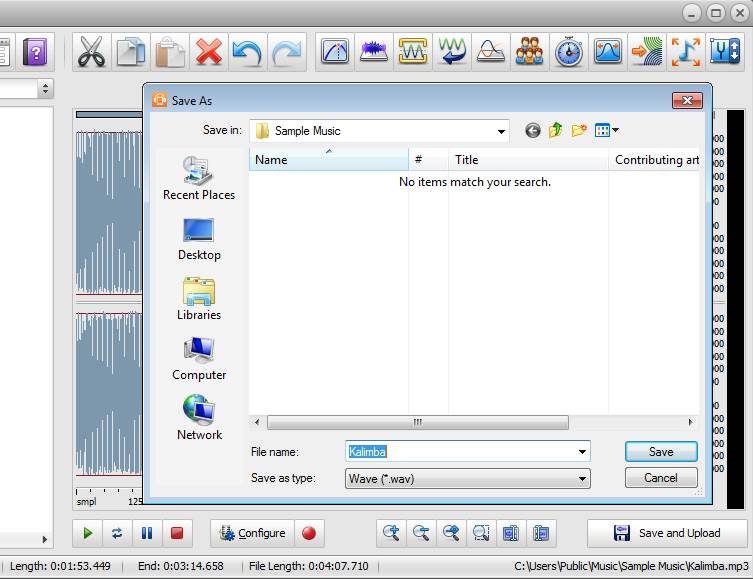
Task: Toggle loop playback button
Action: coord(117,533)
